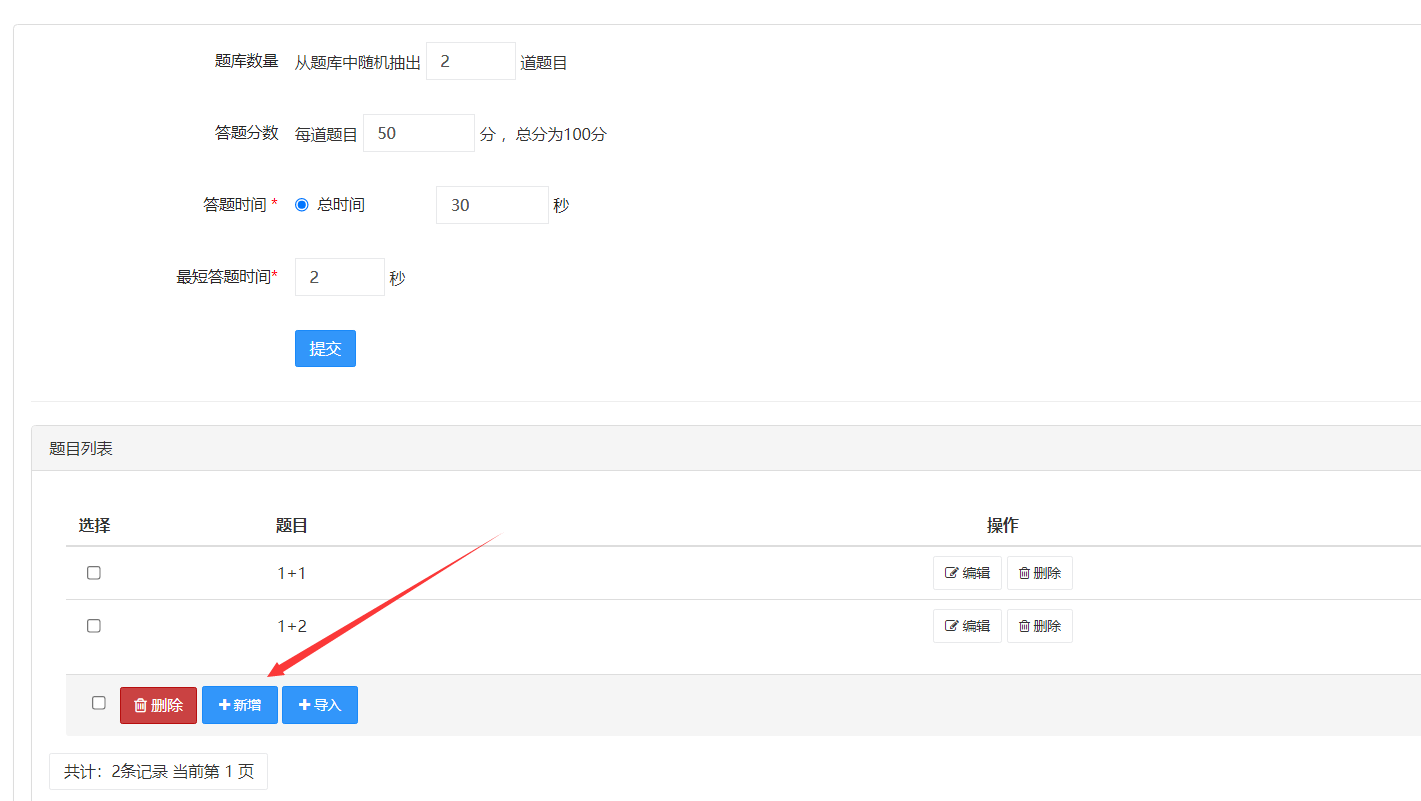The height and width of the screenshot is (801, 1421).
Task: Click the 新增 add question button
Action: click(x=240, y=705)
